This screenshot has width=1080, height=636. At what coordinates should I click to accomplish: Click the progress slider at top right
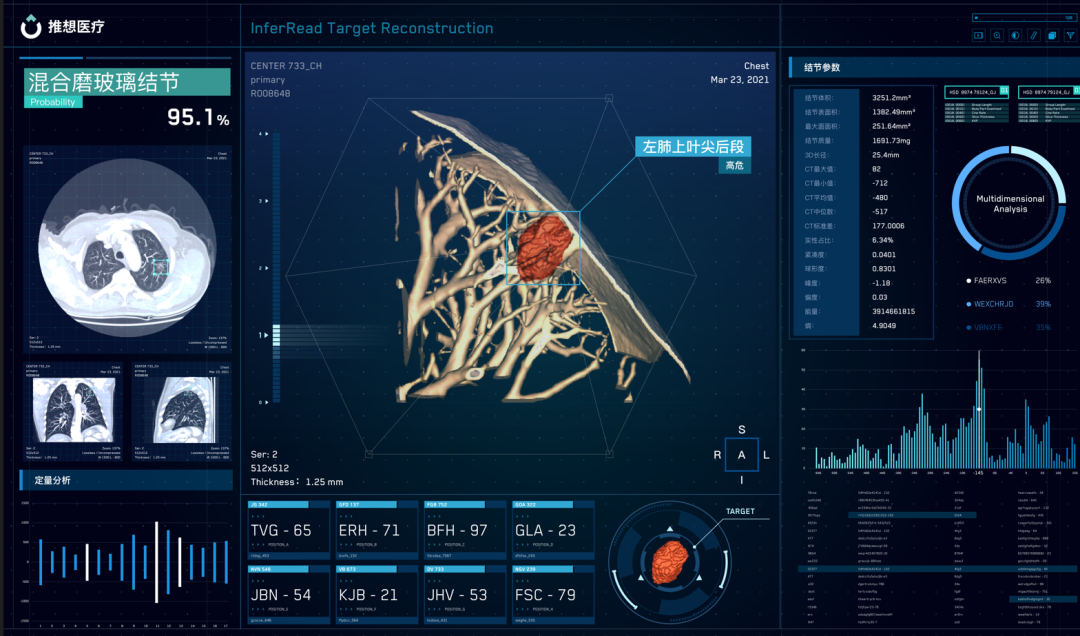(1022, 17)
